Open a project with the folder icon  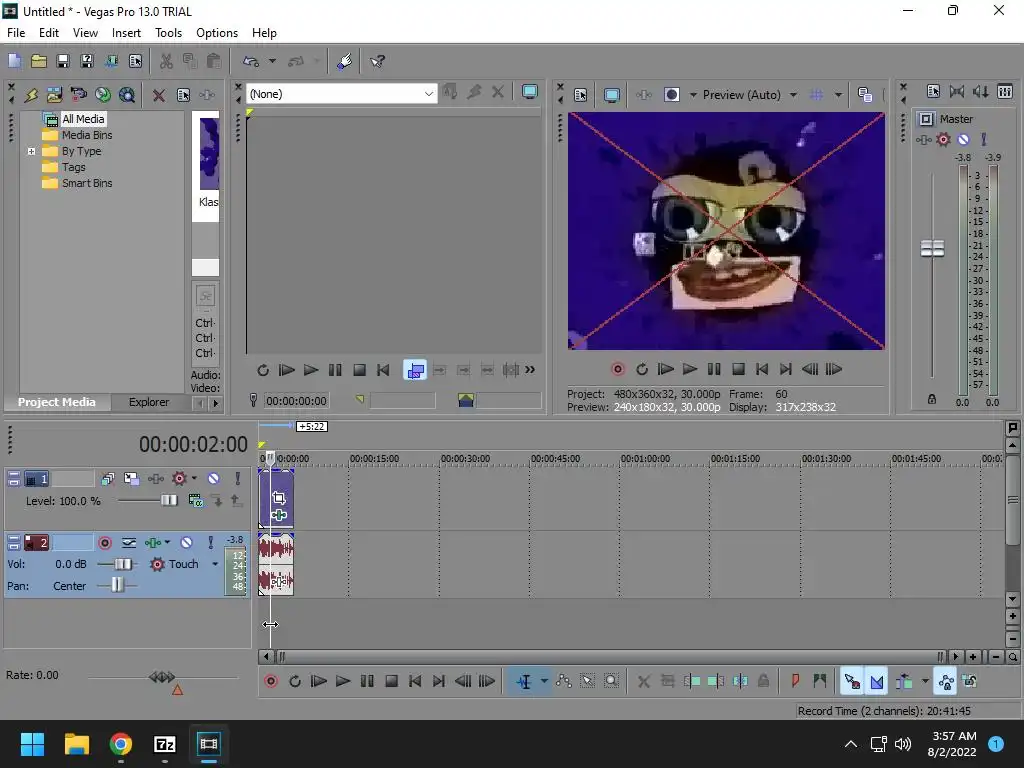(39, 61)
